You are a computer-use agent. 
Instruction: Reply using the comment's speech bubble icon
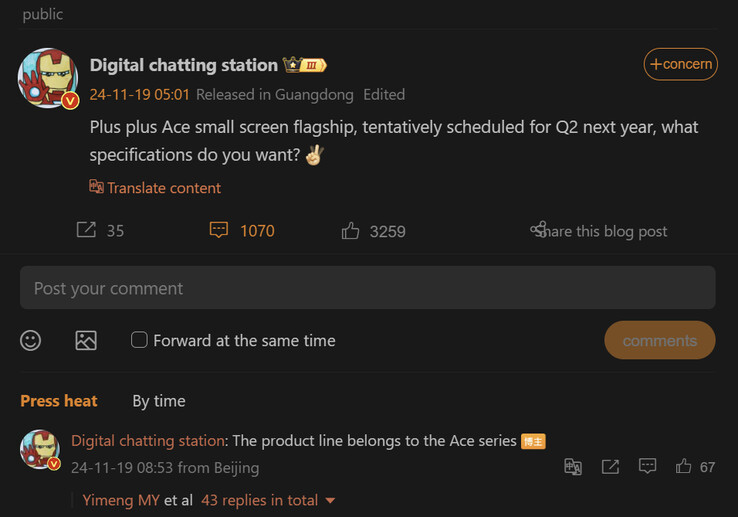click(647, 467)
